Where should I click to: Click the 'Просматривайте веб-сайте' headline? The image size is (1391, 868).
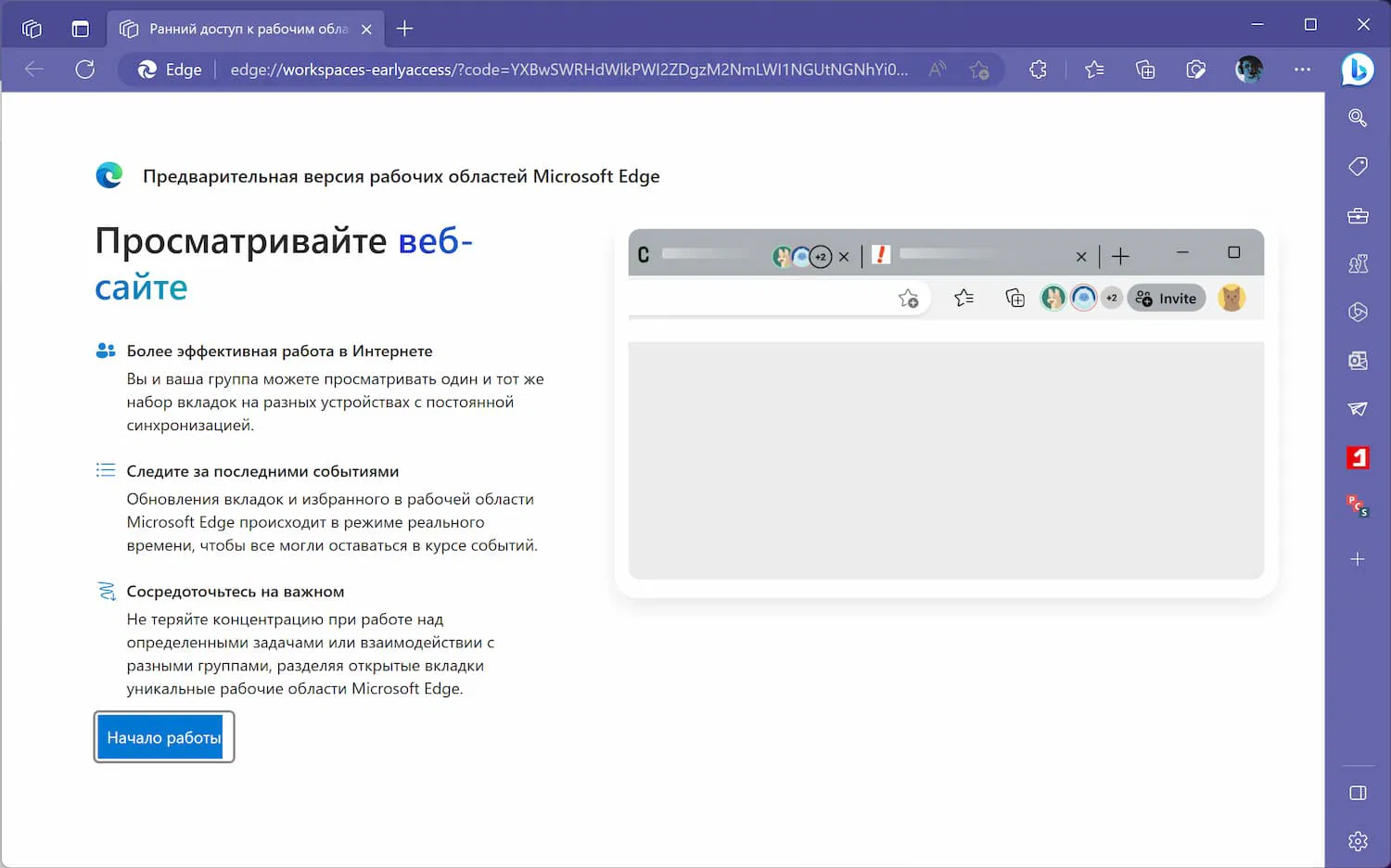point(284,264)
